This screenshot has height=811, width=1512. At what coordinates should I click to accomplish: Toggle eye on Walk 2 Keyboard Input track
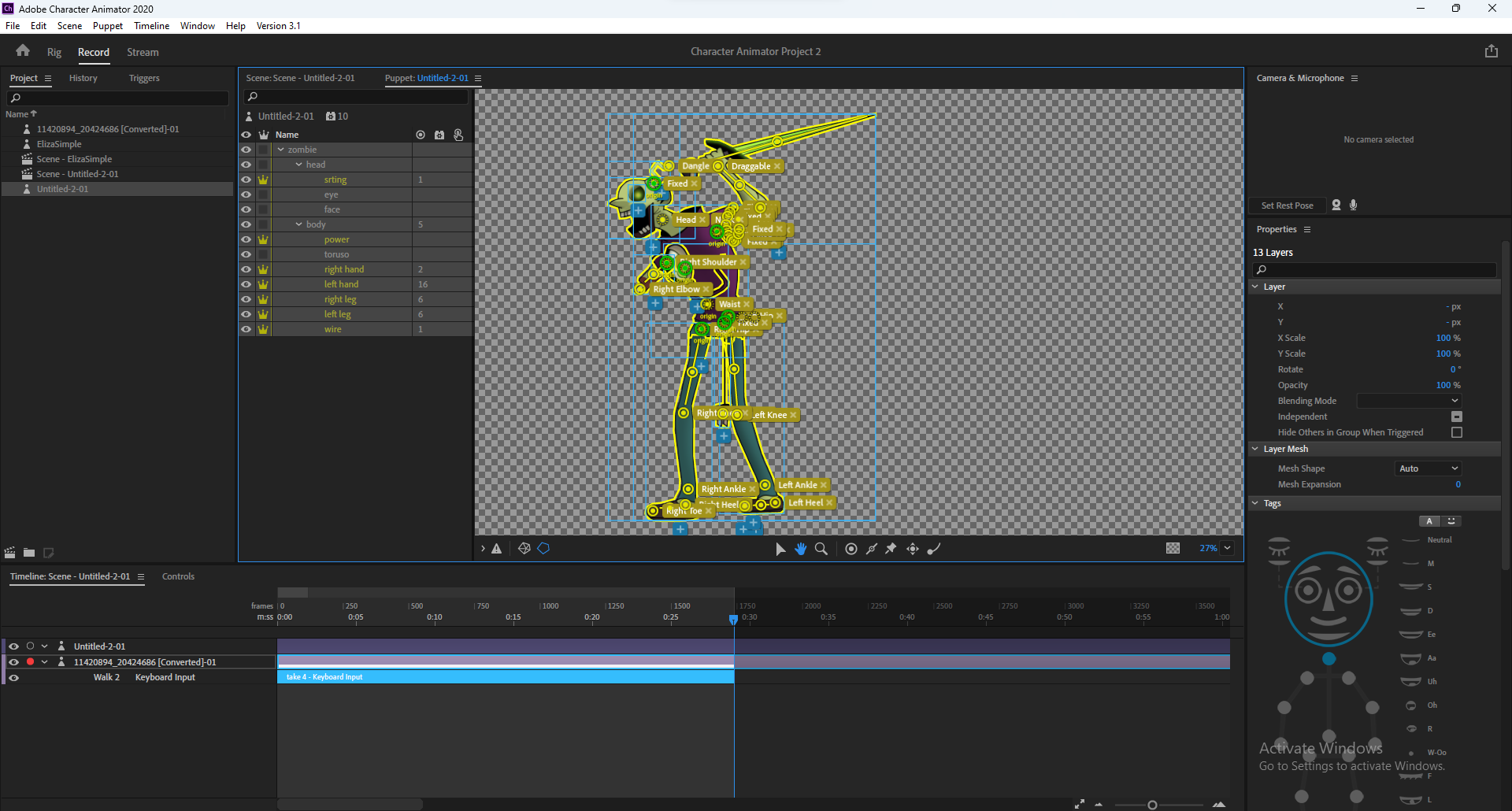click(13, 677)
